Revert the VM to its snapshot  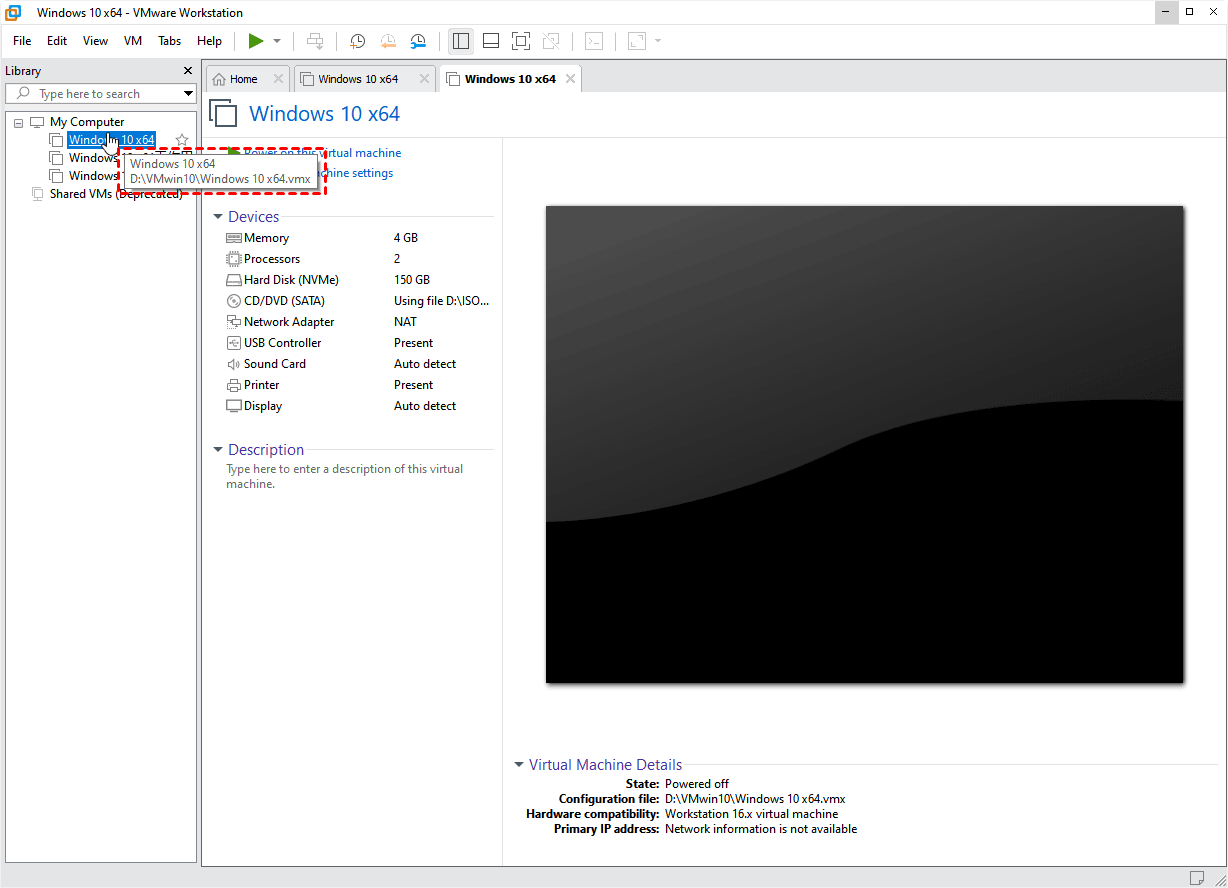tap(388, 41)
